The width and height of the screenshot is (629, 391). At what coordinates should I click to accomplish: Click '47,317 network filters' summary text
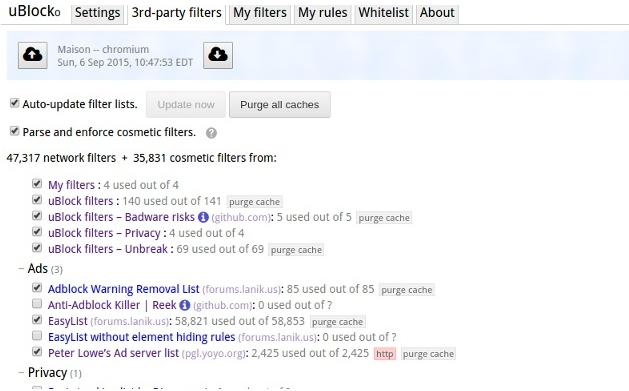(61, 158)
